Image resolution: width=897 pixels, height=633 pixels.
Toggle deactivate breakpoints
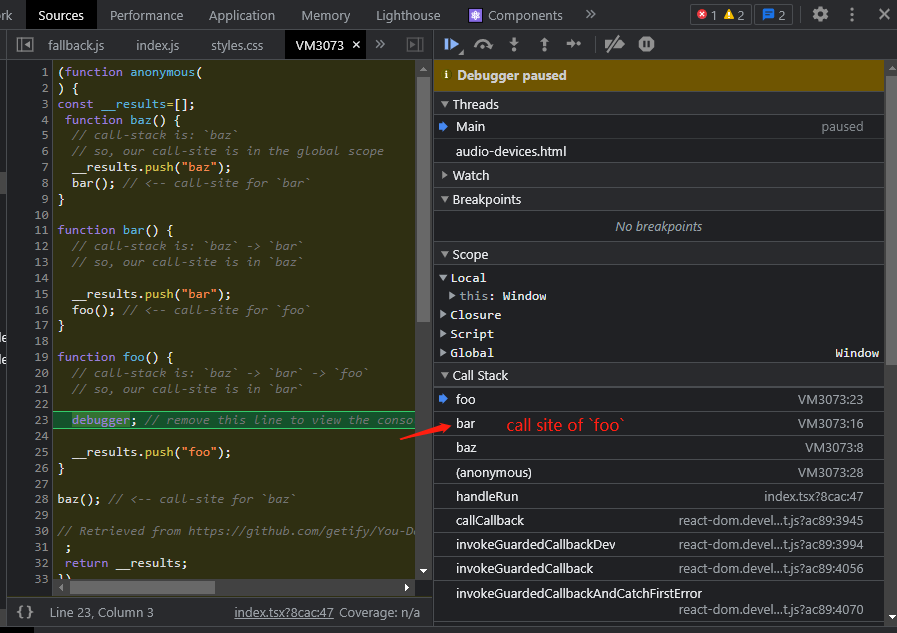615,44
